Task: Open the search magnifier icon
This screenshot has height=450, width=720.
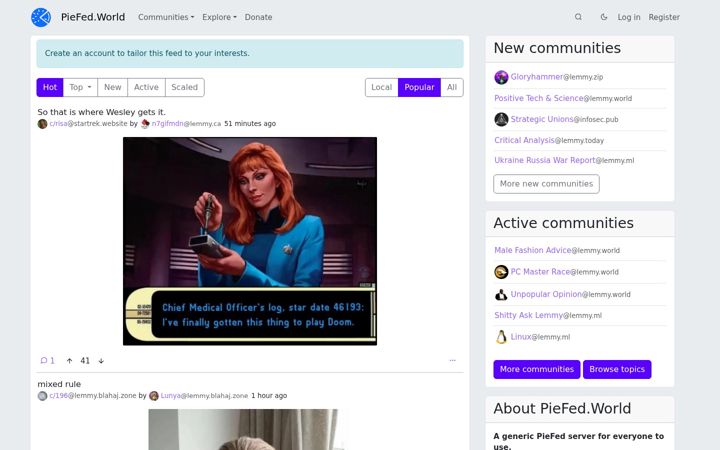Action: (578, 17)
